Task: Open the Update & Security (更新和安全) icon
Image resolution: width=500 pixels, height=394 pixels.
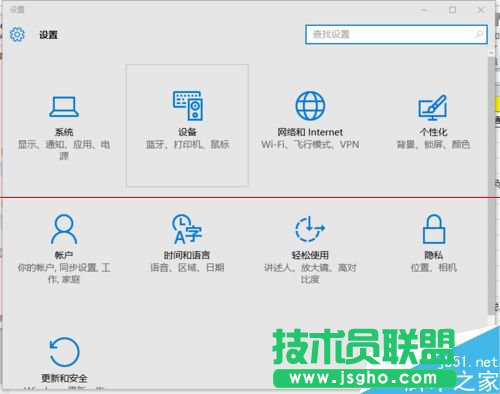Action: [64, 352]
